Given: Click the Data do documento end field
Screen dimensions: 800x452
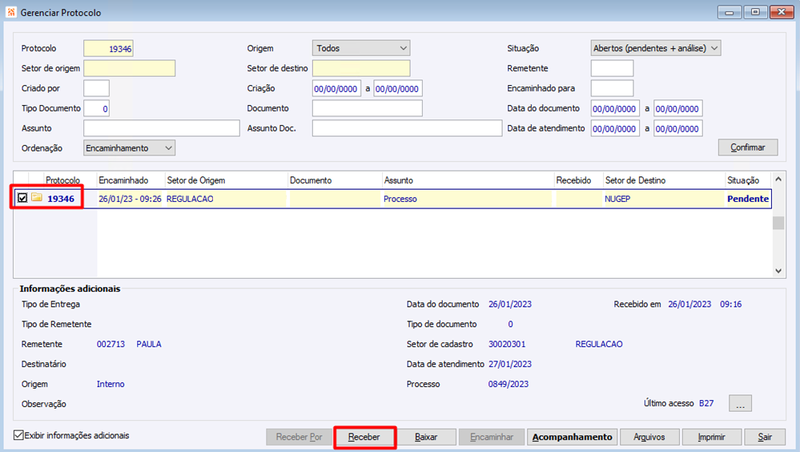Looking at the screenshot, I should (x=678, y=108).
